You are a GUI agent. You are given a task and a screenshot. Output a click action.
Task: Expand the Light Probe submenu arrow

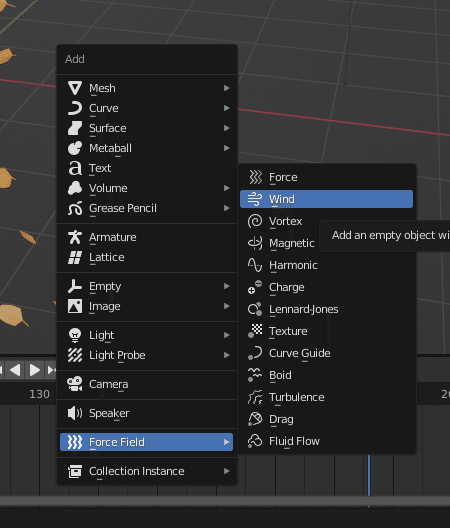tap(227, 355)
